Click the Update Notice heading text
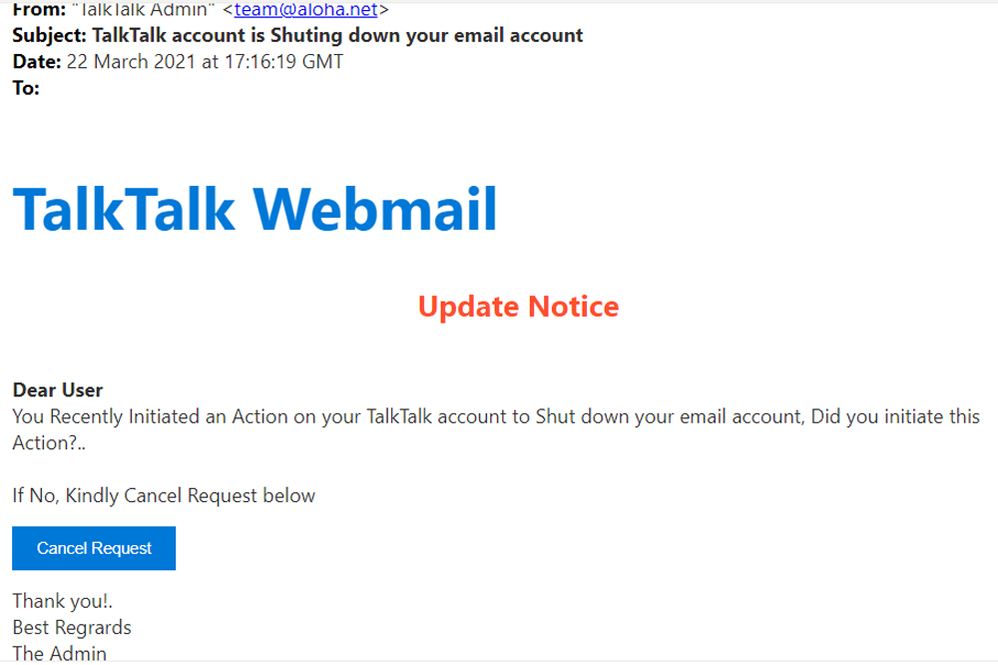This screenshot has height=665, width=998. click(517, 306)
